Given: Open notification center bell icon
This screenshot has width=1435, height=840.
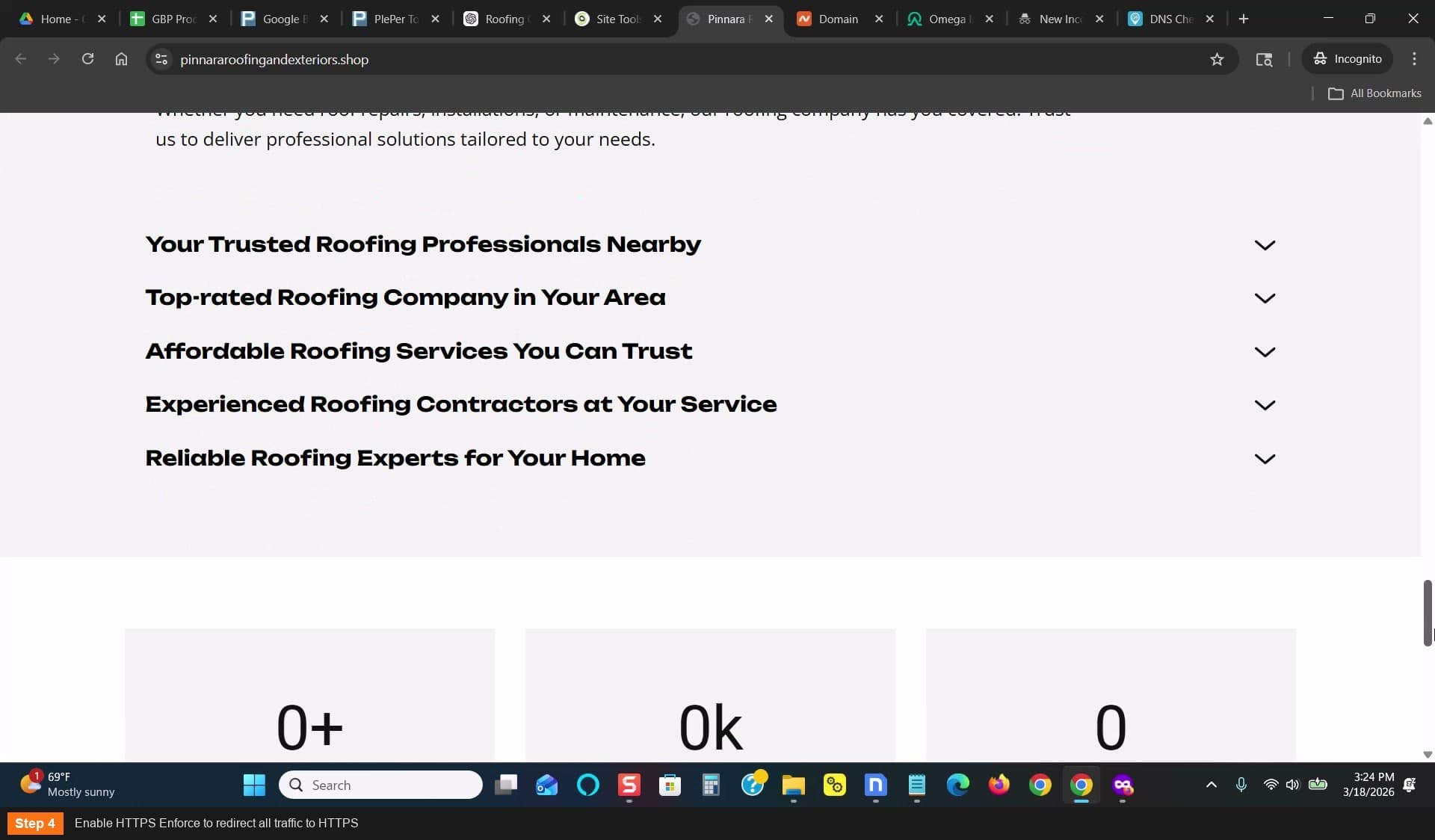Looking at the screenshot, I should pyautogui.click(x=1410, y=785).
